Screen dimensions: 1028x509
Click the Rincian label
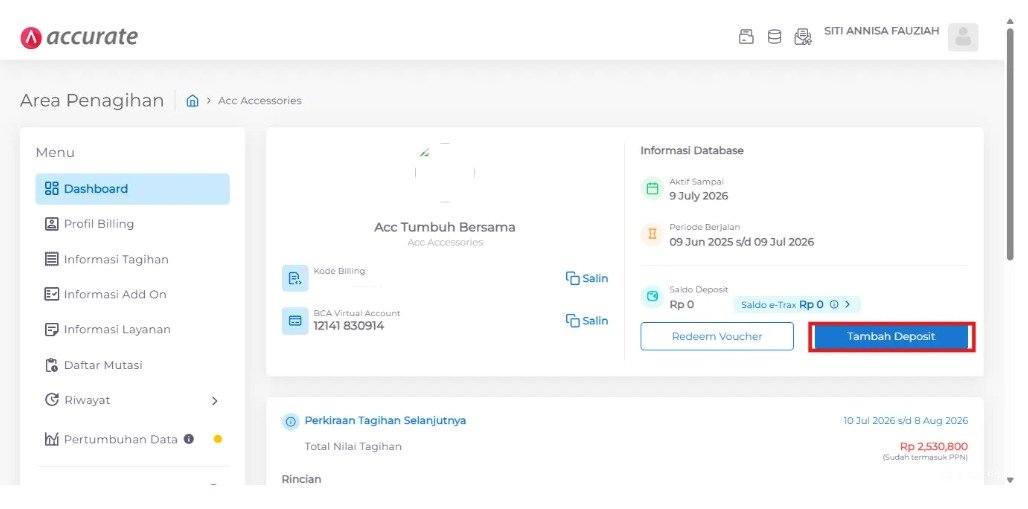302,479
